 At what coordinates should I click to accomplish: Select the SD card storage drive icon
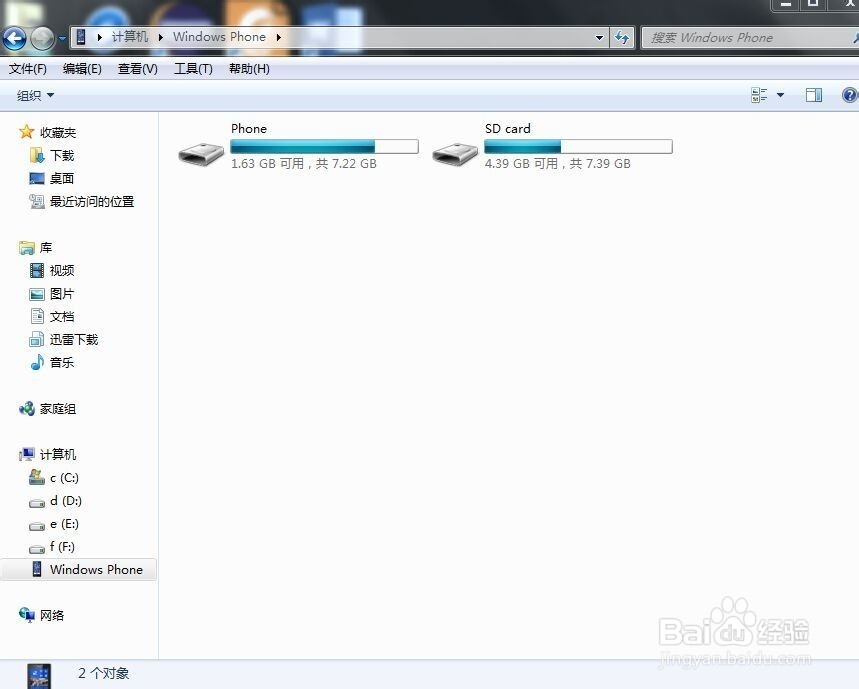click(455, 154)
